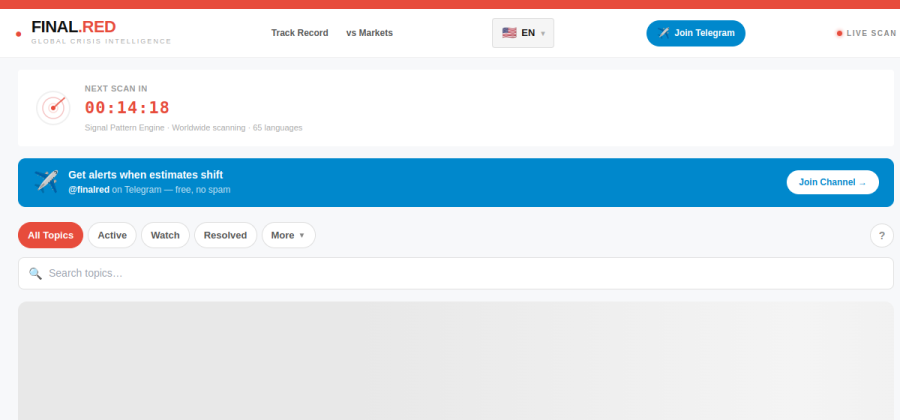
Task: Click the red dot beside the logo
Action: click(x=18, y=34)
